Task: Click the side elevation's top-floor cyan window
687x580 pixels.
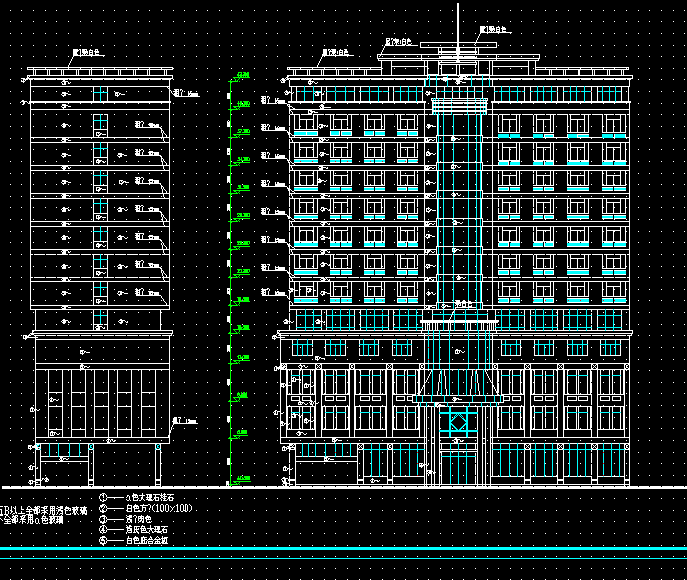Action: (99, 93)
